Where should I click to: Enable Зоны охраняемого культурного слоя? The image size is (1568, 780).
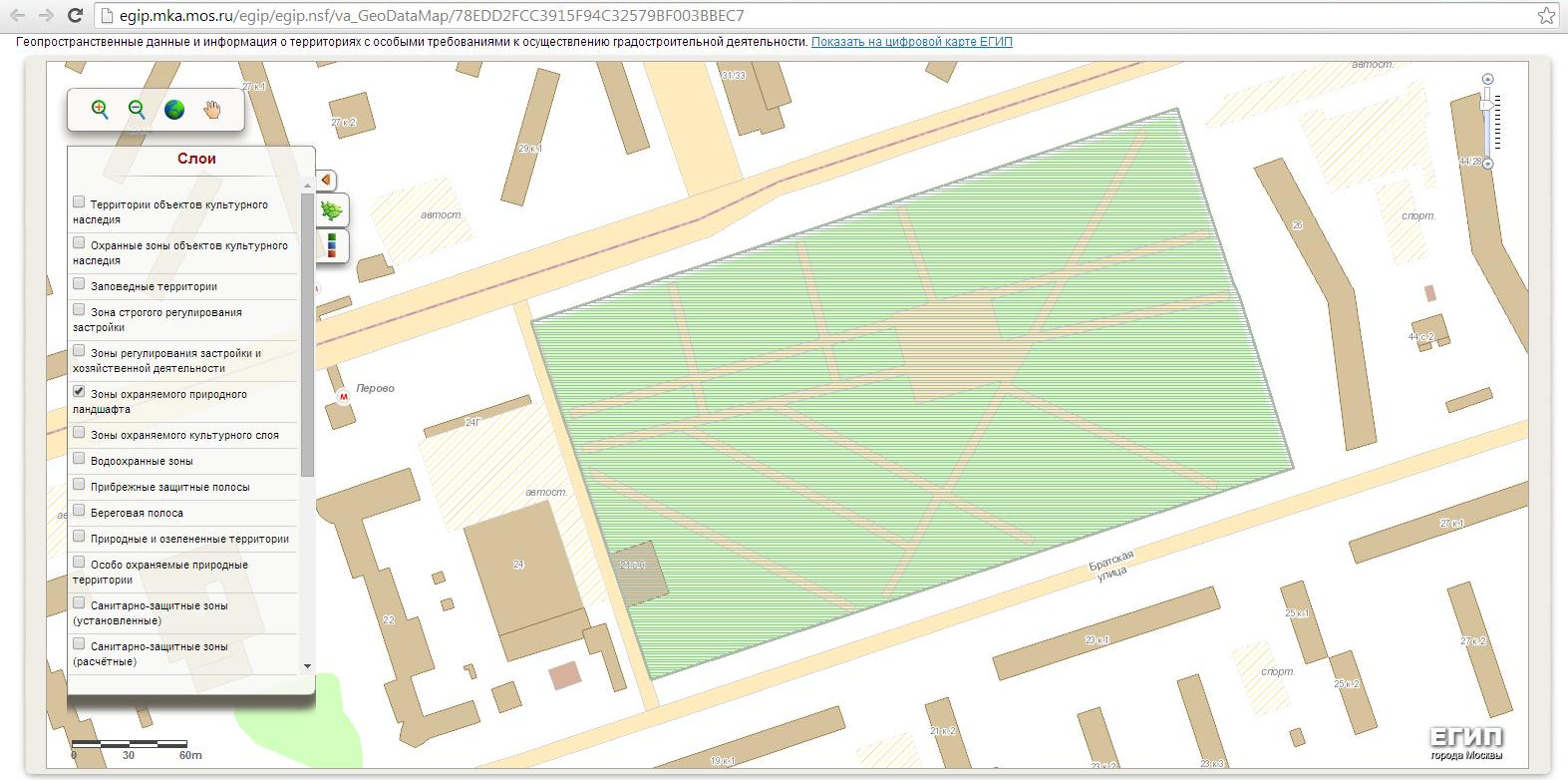(79, 432)
